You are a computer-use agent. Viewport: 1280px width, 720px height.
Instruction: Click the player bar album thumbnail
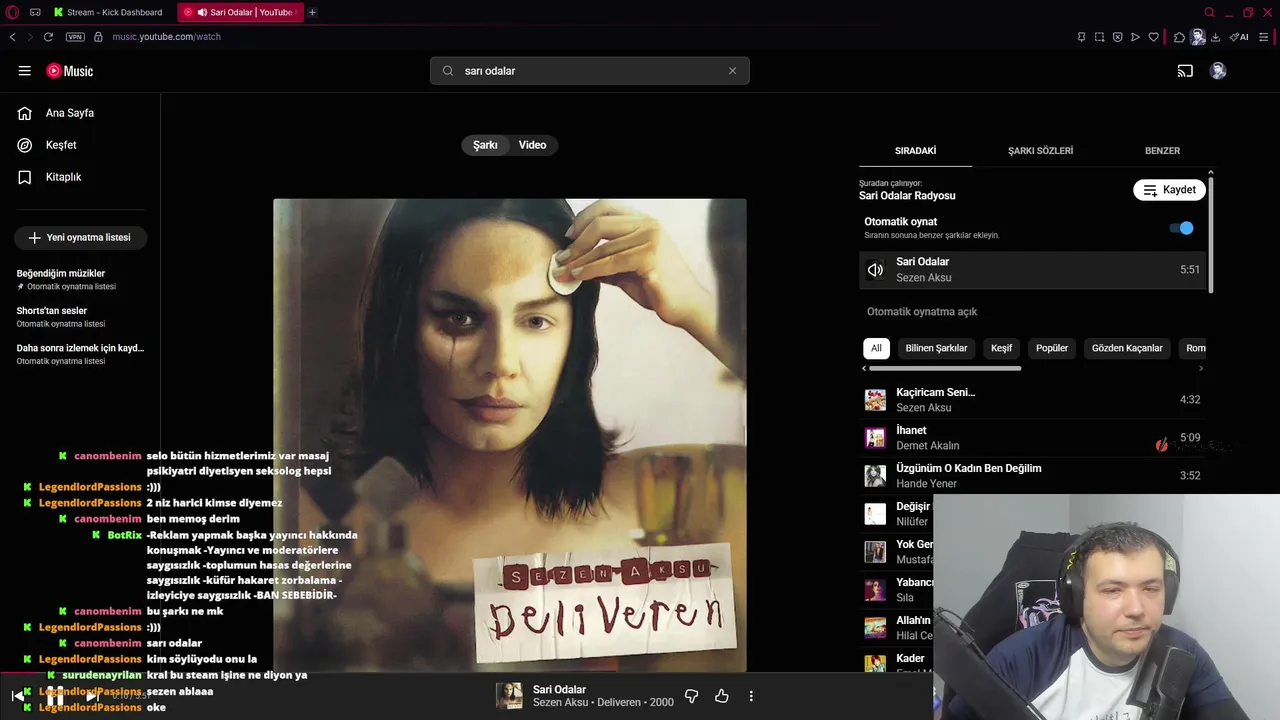click(510, 696)
